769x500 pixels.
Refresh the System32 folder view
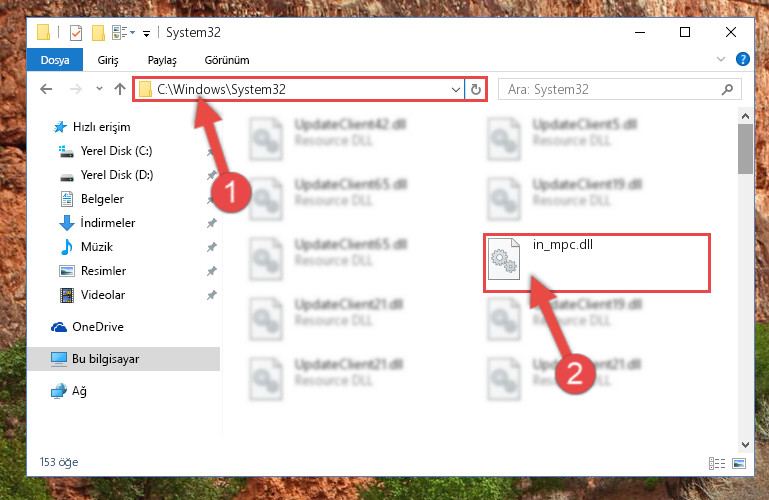476,89
